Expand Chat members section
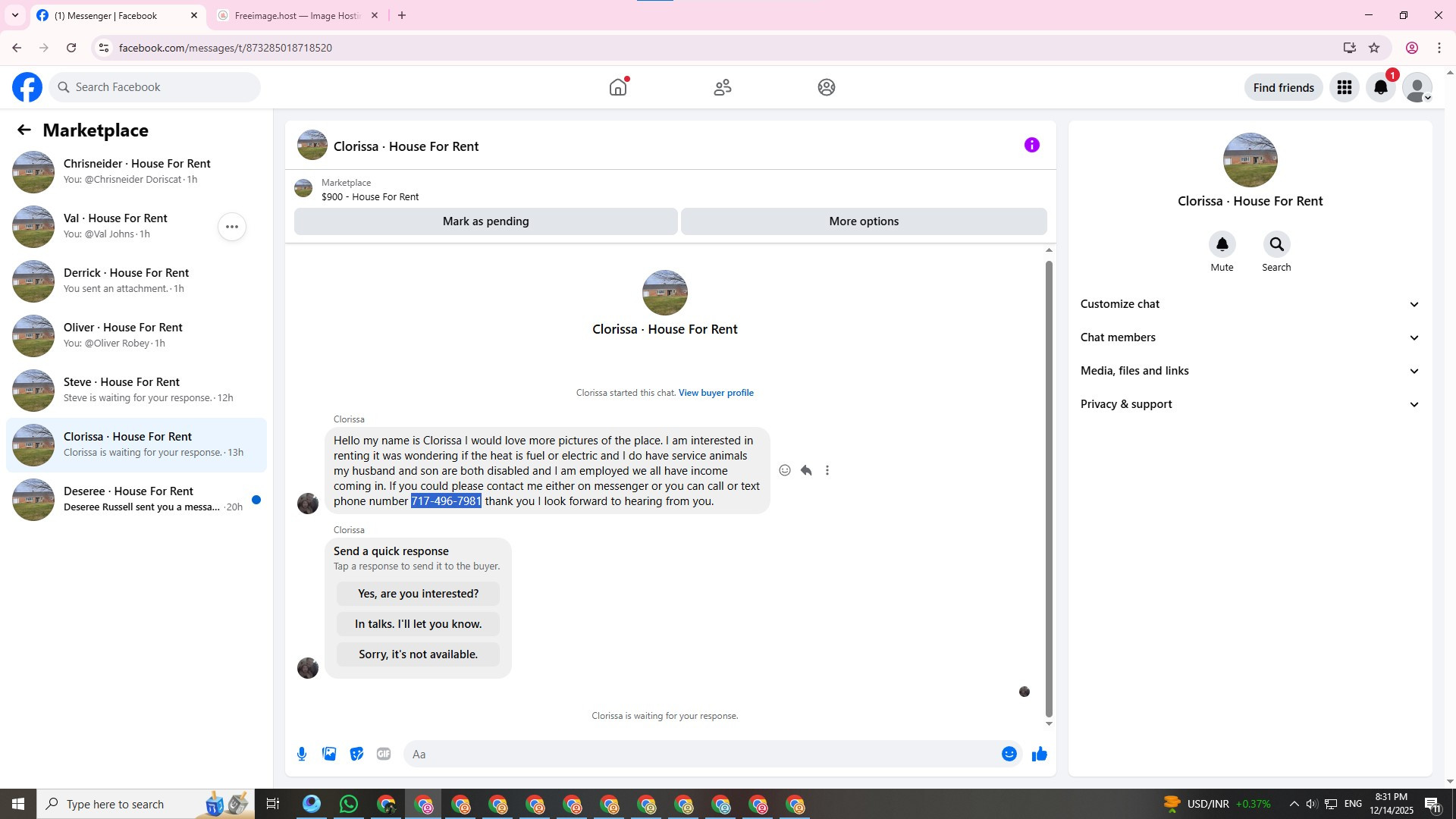Screen dimensions: 1456x819 tap(1250, 337)
